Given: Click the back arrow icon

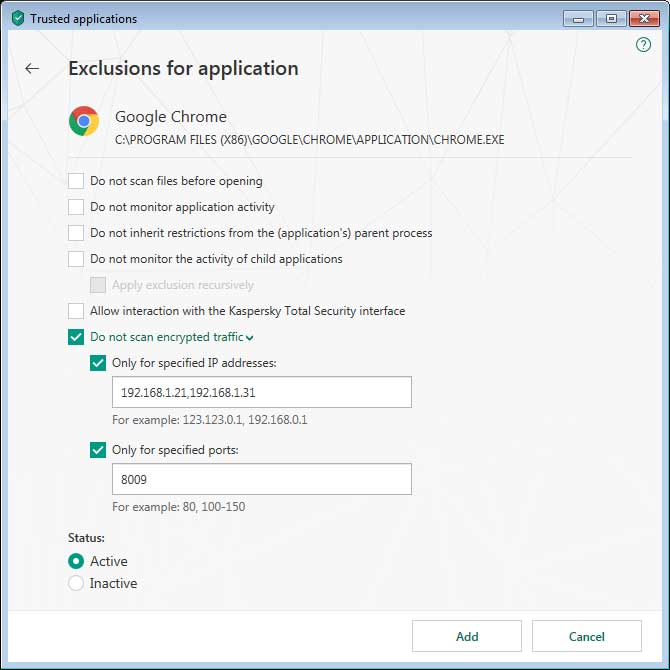Looking at the screenshot, I should [x=32, y=68].
